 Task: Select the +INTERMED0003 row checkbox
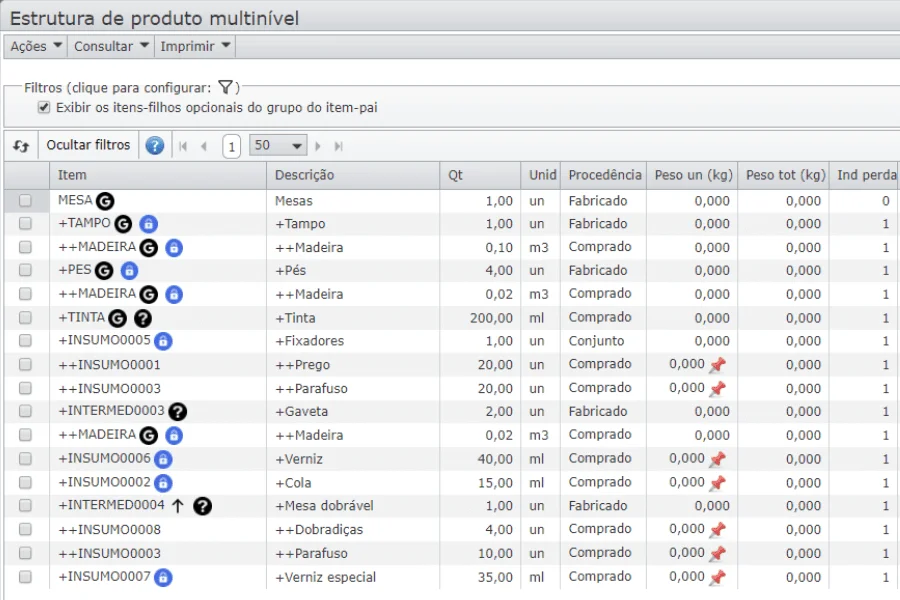pyautogui.click(x=25, y=411)
